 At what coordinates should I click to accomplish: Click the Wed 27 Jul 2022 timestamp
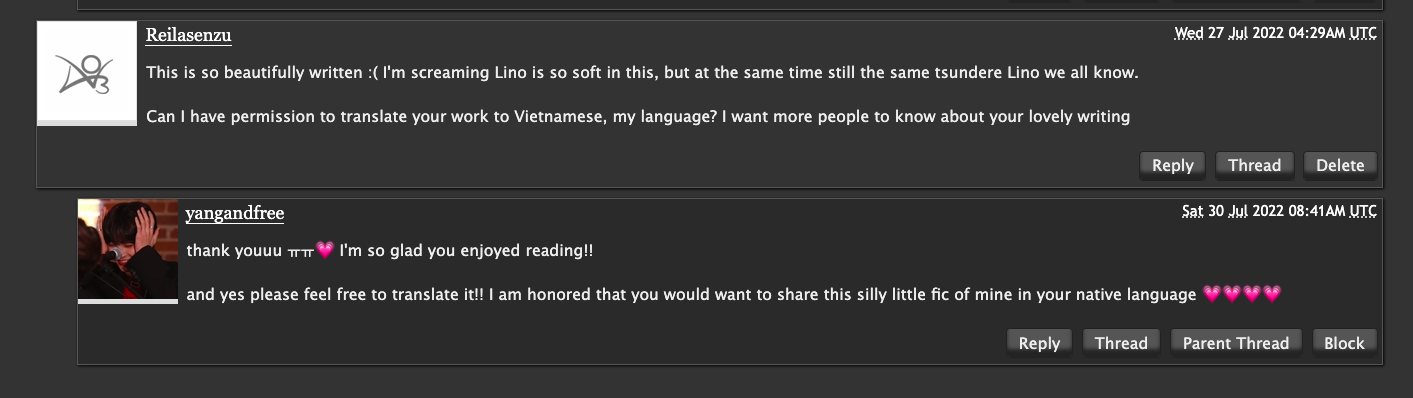[1275, 33]
